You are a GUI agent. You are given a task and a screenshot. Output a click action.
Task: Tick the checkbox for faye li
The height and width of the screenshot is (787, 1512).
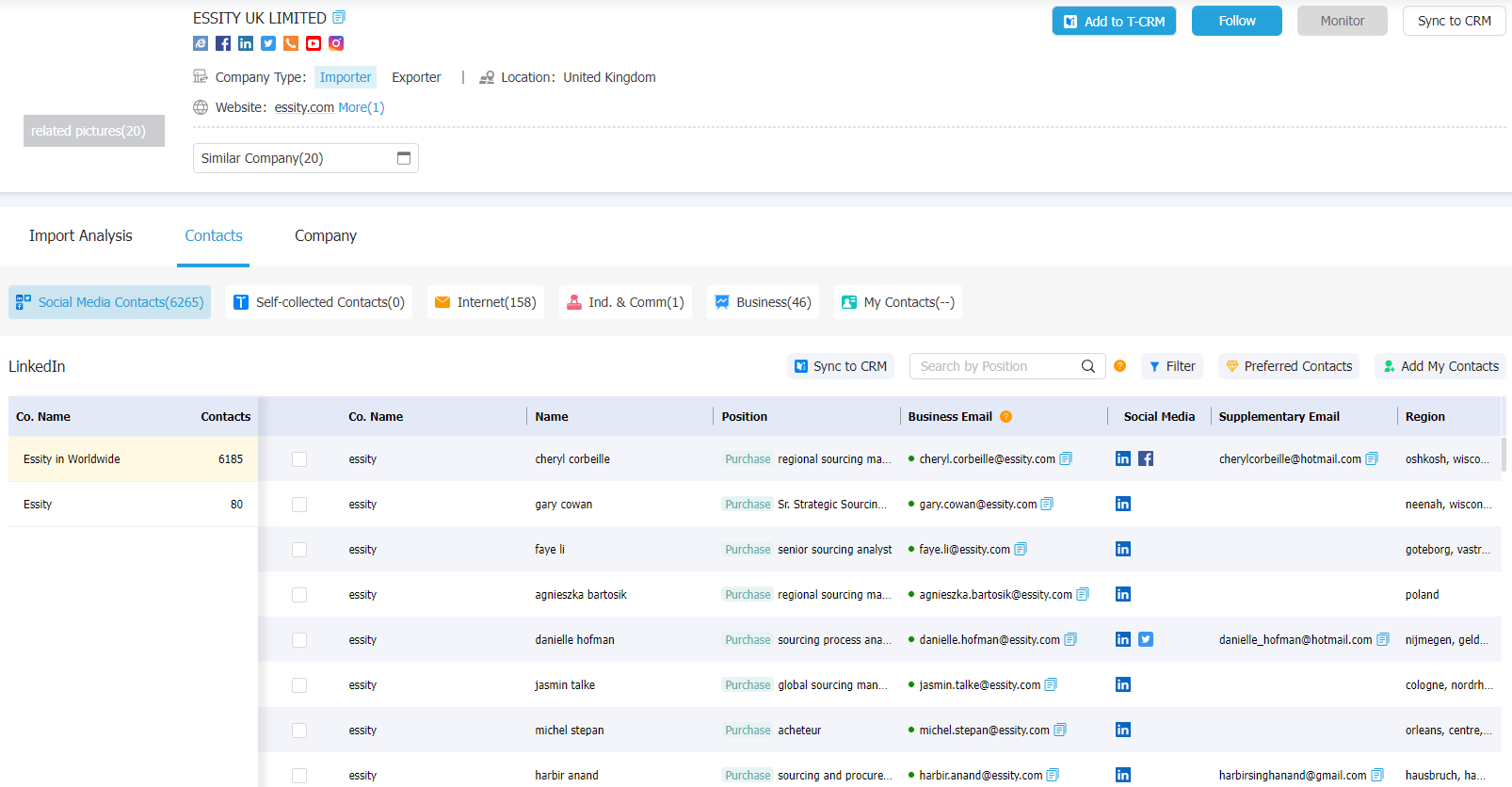click(299, 550)
